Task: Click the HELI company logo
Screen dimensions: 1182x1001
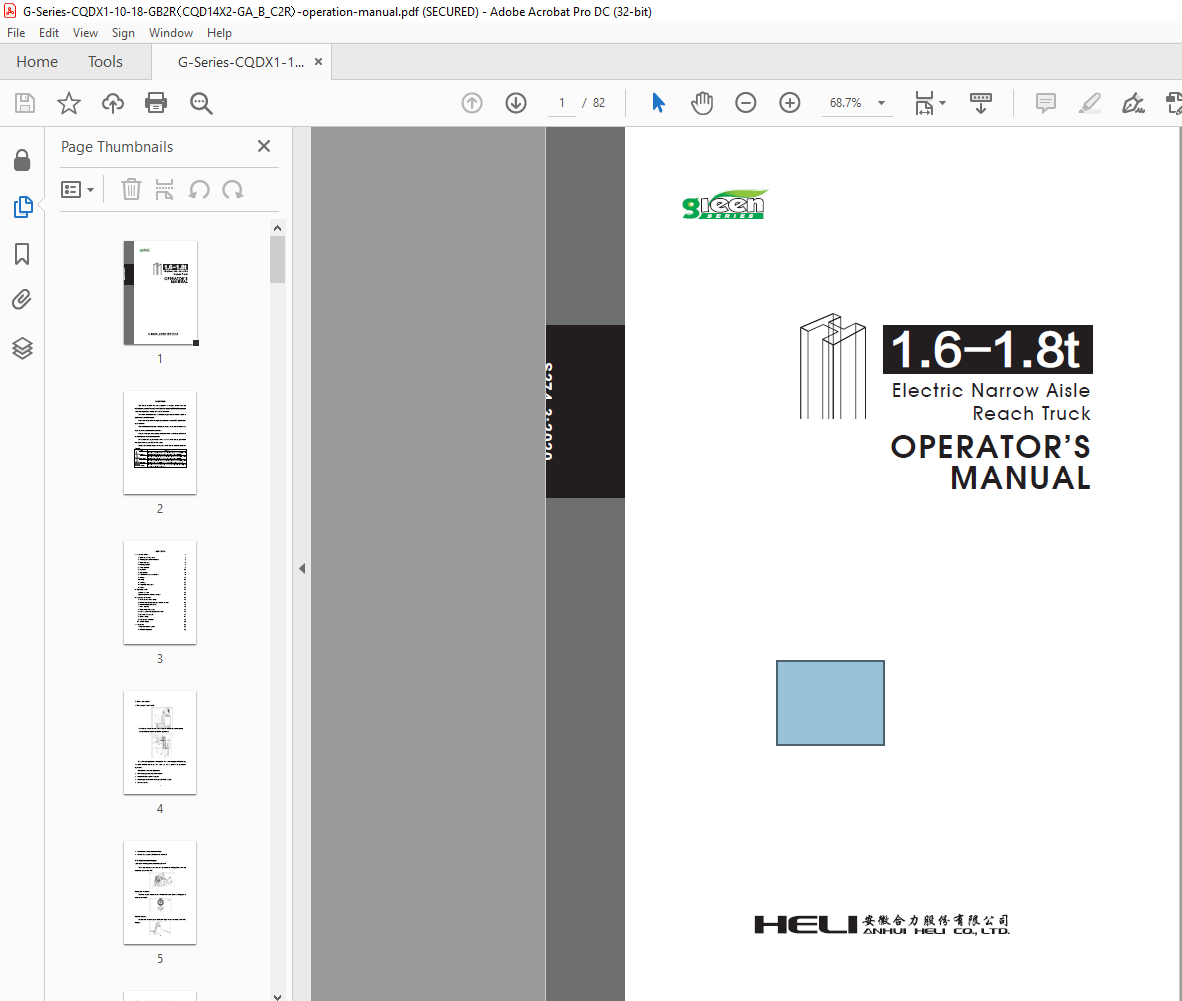Action: [881, 924]
